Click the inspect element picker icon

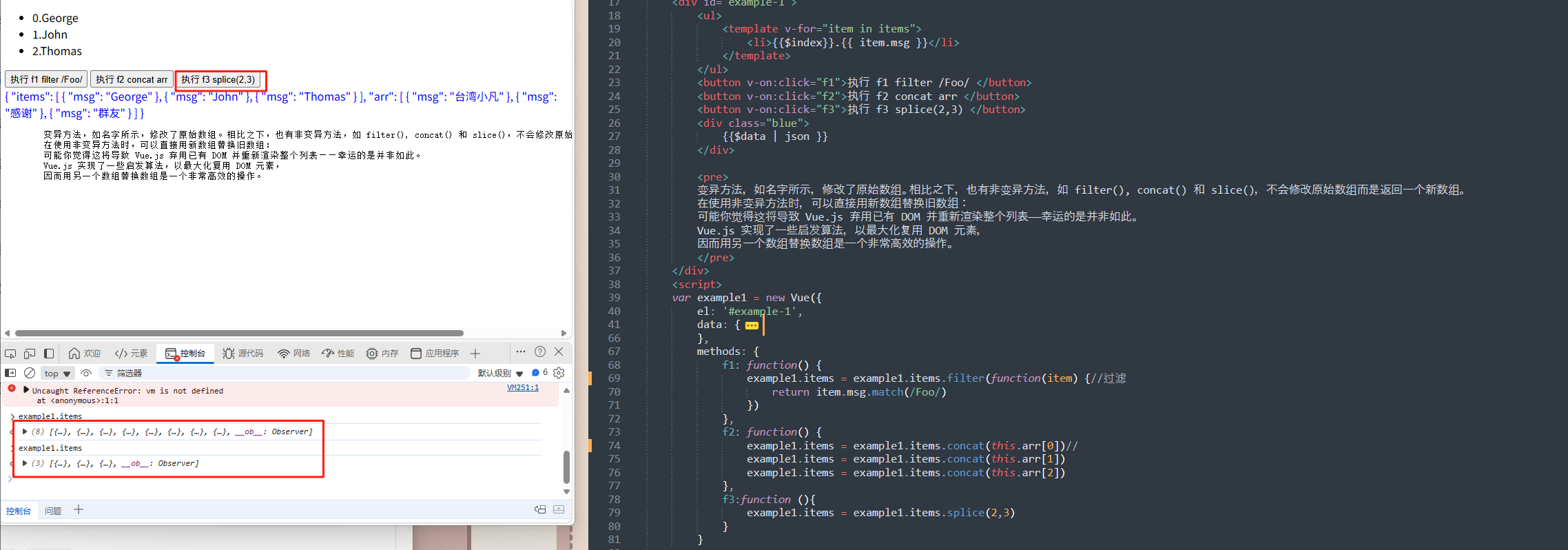point(10,354)
